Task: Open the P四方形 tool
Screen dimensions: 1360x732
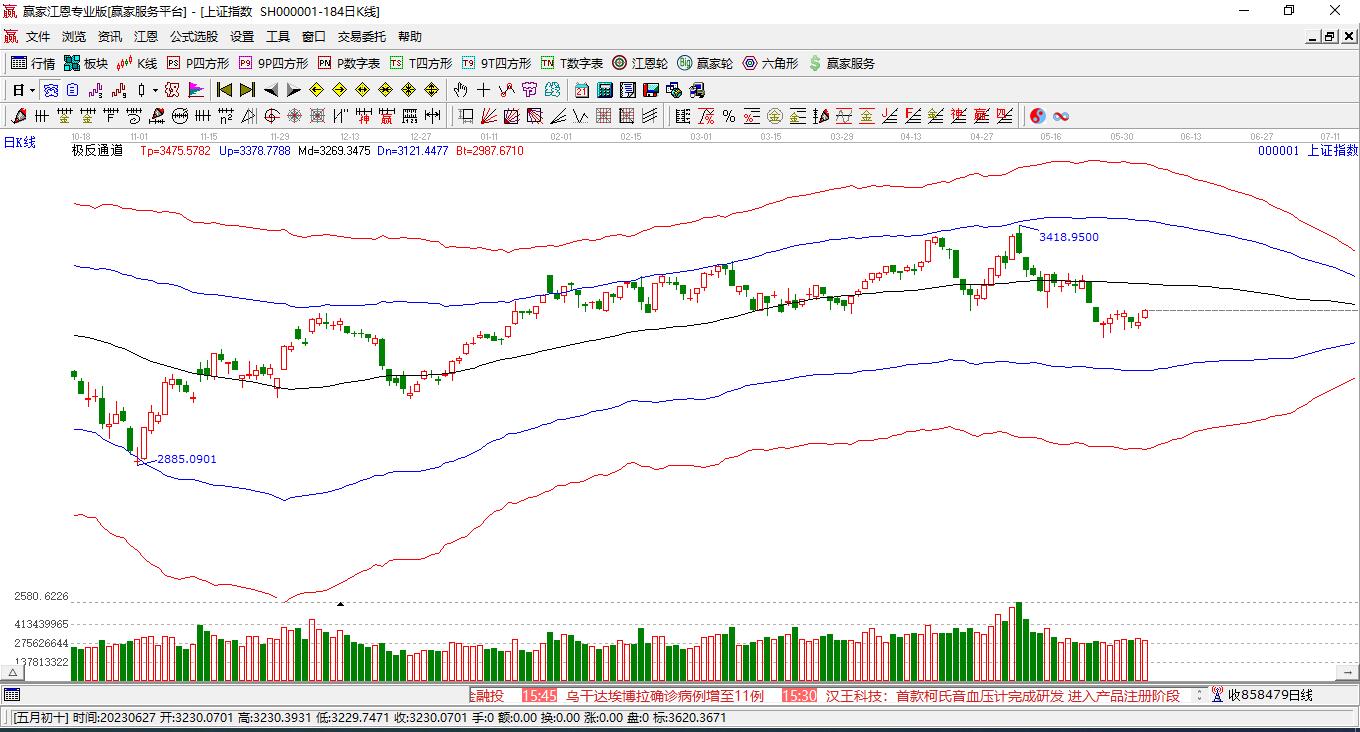Action: (x=197, y=63)
